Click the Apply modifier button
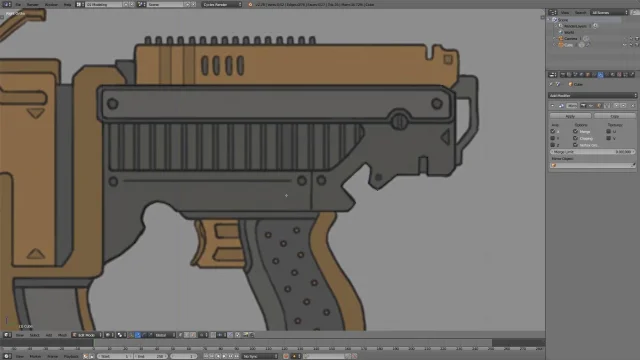Image resolution: width=640 pixels, height=360 pixels. pos(570,116)
